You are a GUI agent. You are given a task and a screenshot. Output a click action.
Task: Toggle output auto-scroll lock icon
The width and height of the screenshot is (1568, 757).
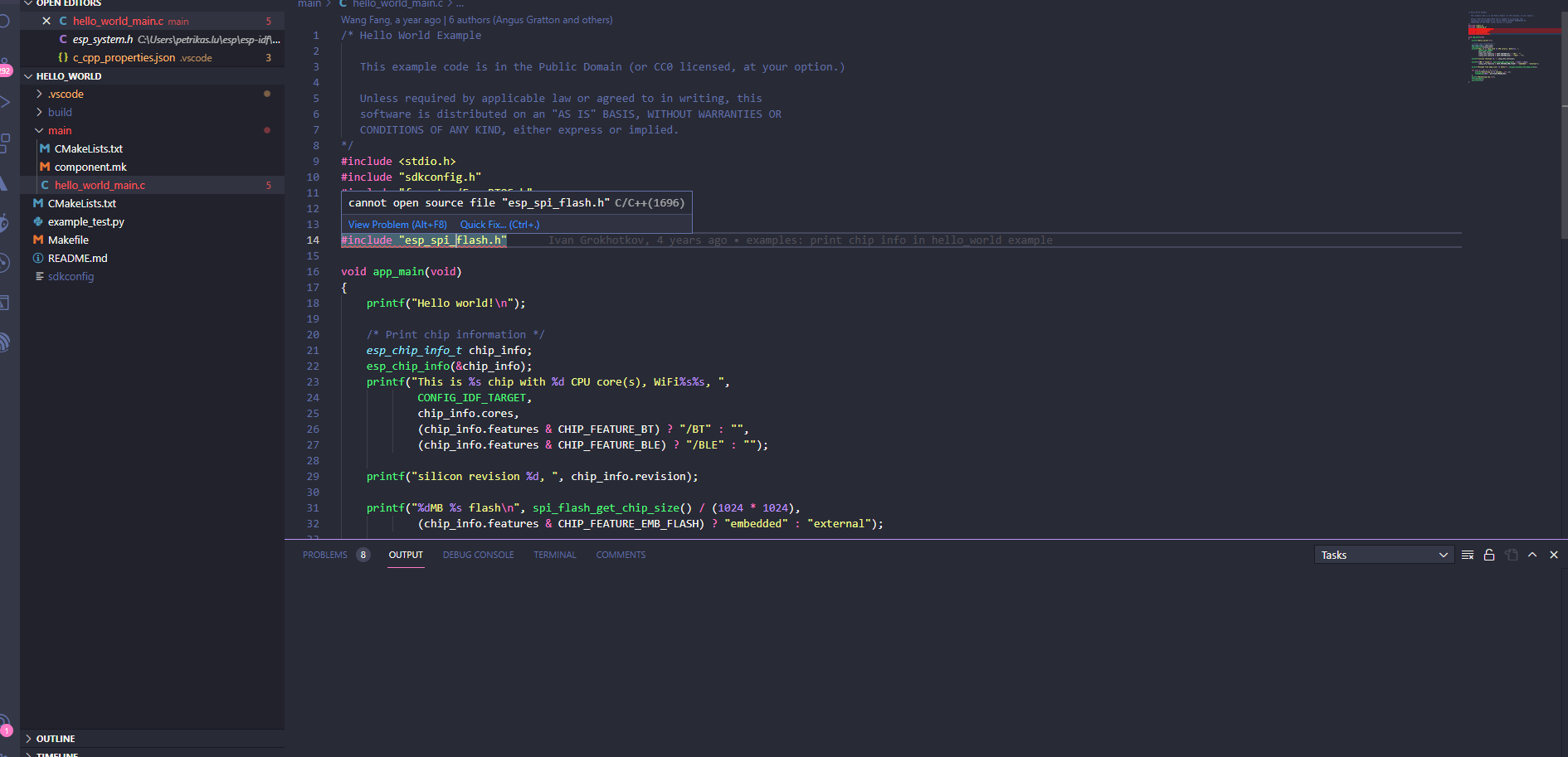[1489, 555]
